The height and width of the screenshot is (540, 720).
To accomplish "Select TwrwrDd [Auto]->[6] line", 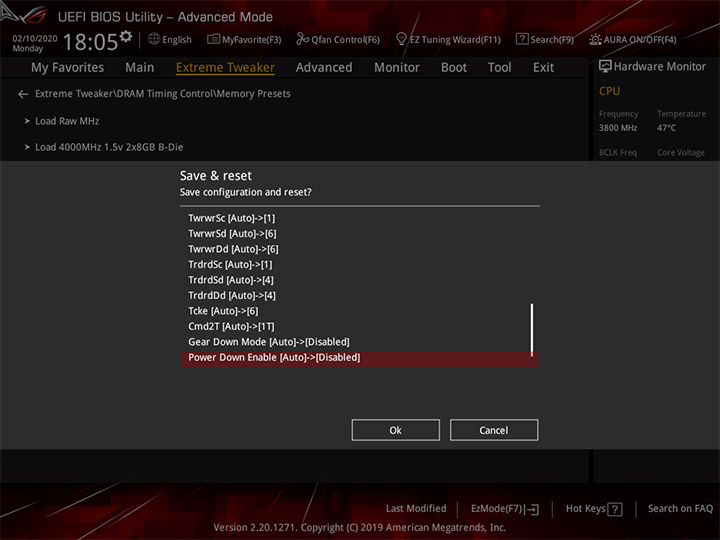I will click(x=233, y=249).
